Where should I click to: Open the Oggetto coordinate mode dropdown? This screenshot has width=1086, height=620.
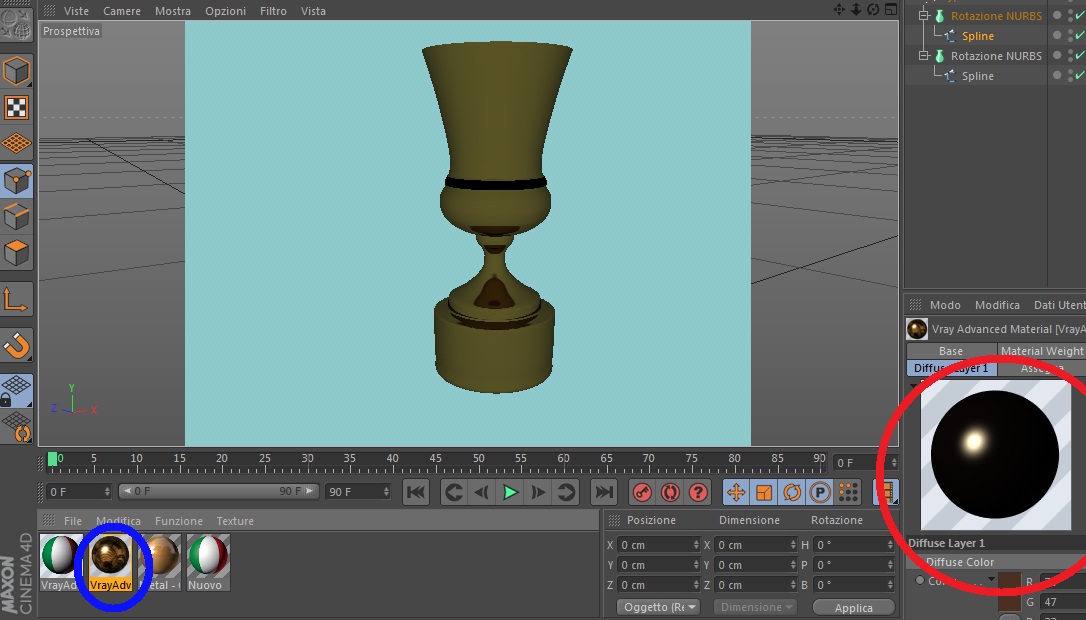tap(658, 607)
